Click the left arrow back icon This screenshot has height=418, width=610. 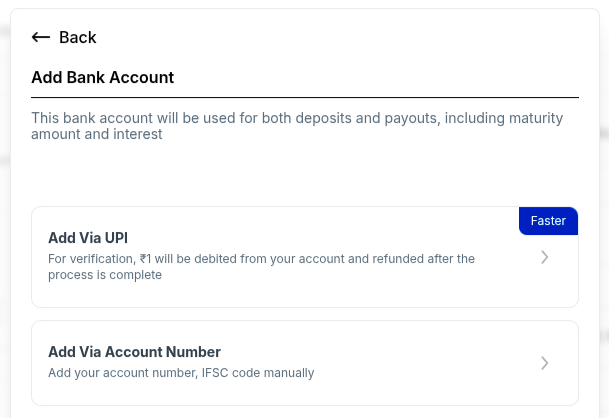click(41, 37)
